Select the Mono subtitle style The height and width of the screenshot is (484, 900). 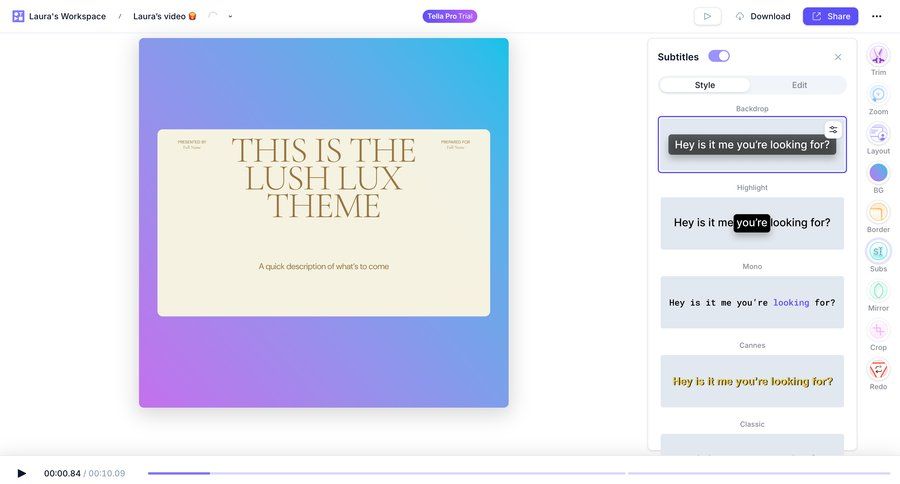(x=752, y=302)
